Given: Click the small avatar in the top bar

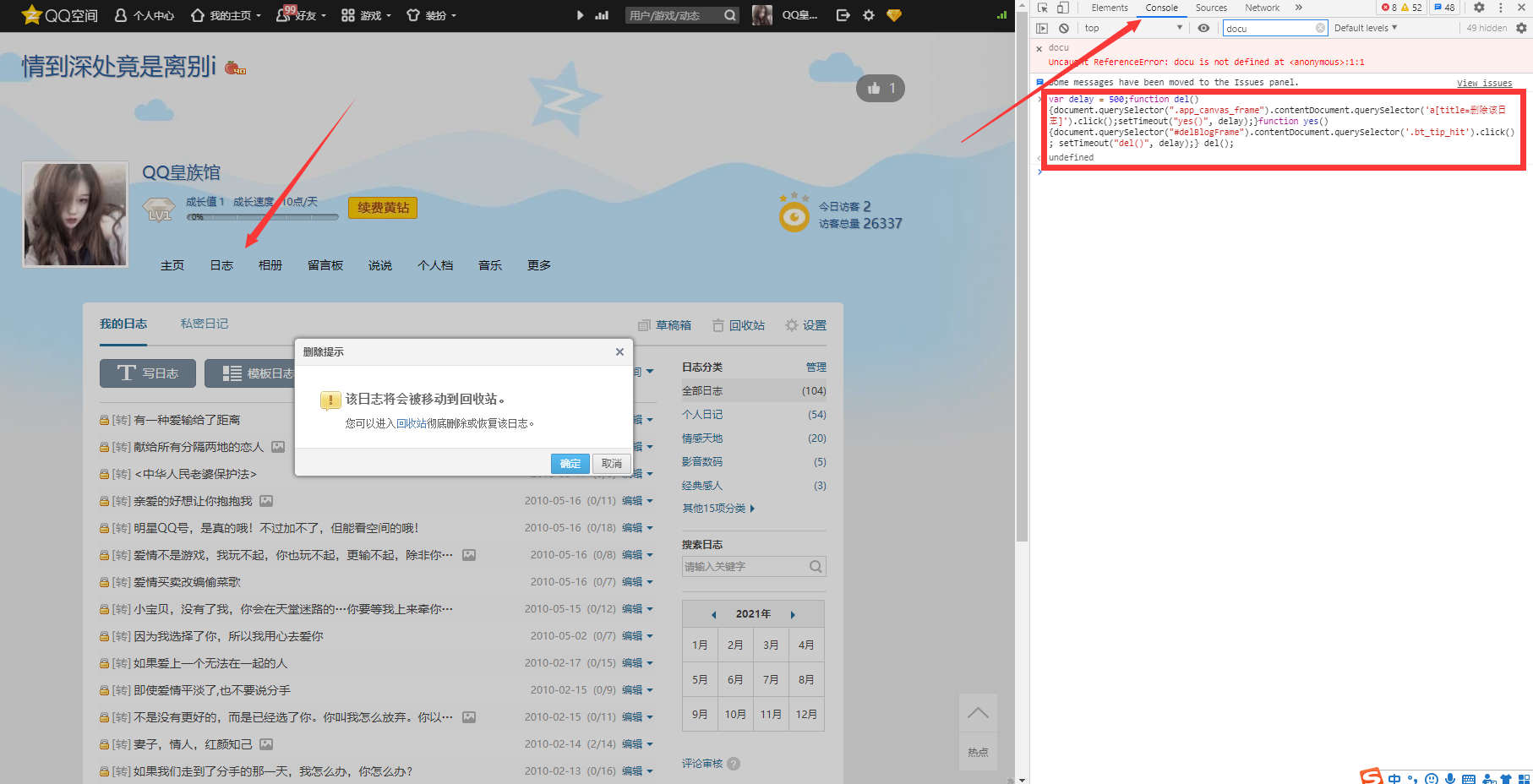Looking at the screenshot, I should coord(762,15).
